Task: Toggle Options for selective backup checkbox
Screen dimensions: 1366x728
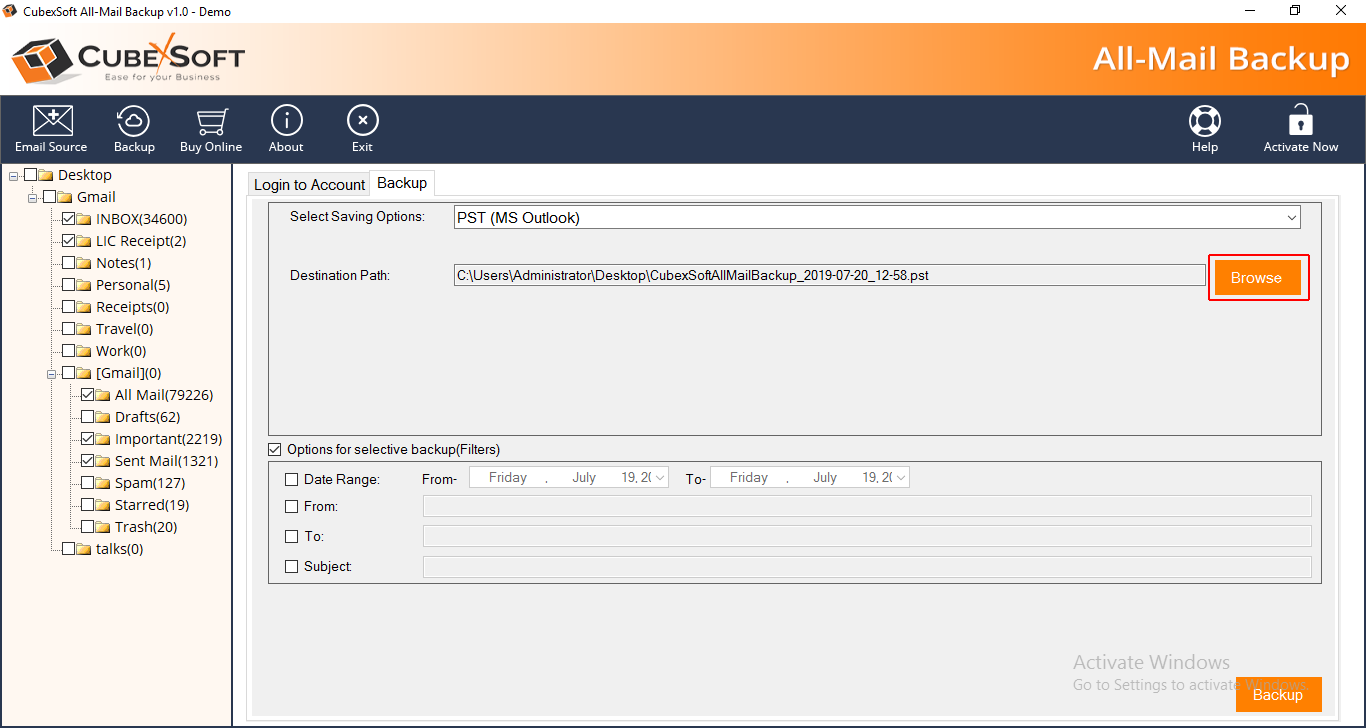Action: click(275, 450)
